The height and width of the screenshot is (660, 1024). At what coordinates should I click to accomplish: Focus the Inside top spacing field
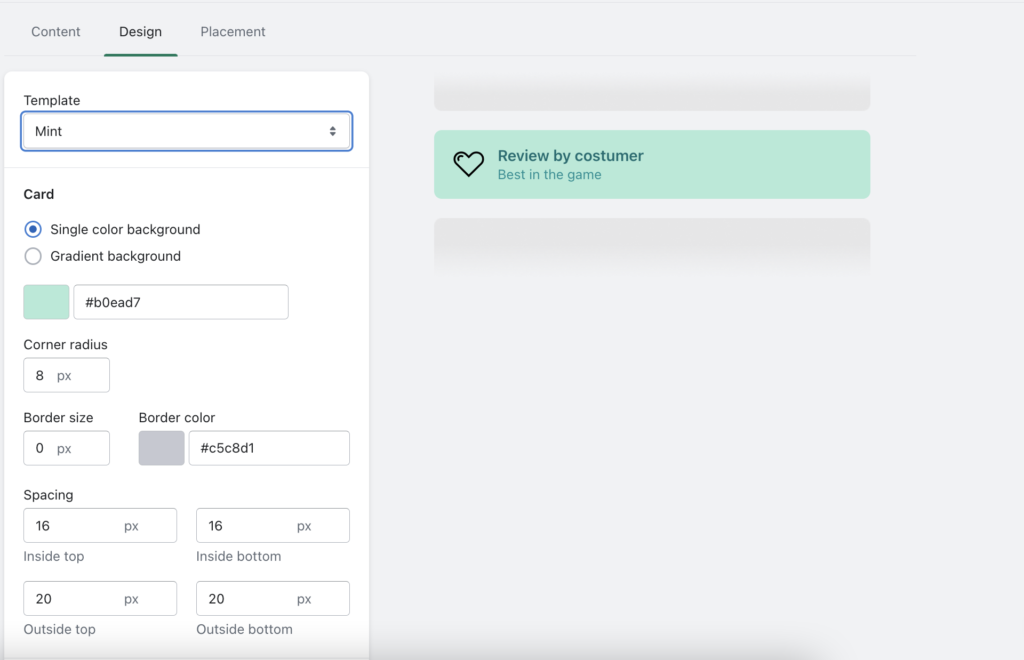99,525
